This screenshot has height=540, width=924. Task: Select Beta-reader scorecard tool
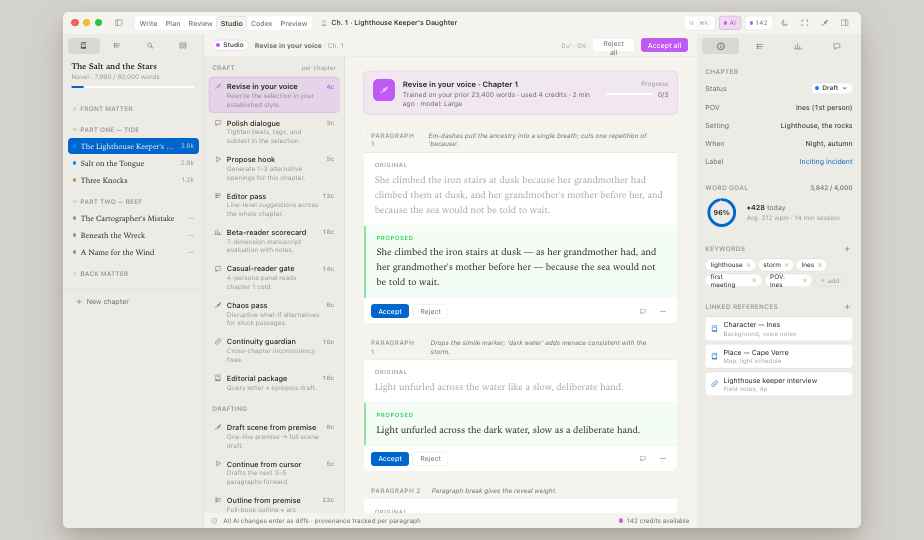274,241
